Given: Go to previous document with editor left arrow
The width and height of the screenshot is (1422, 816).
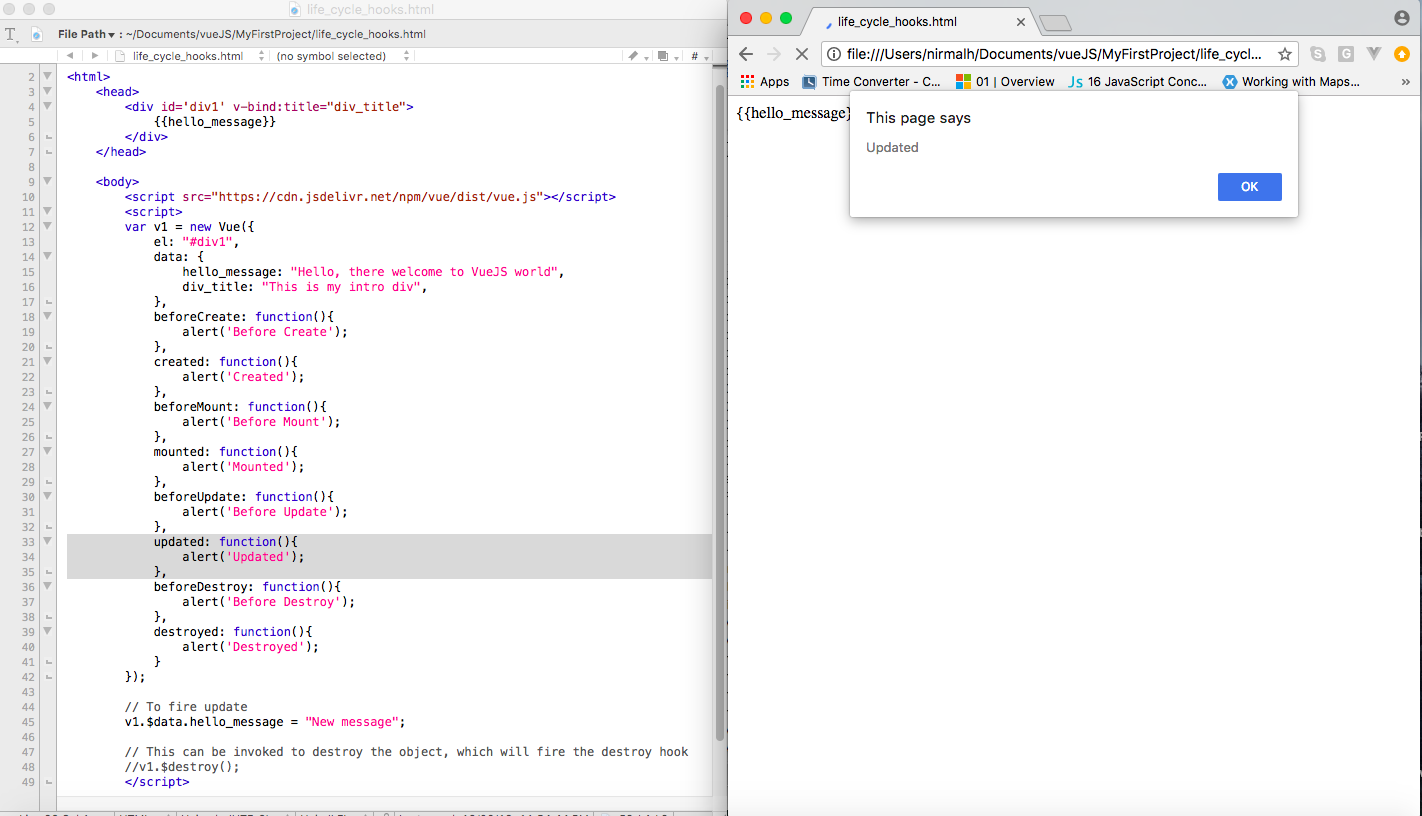Looking at the screenshot, I should (70, 56).
